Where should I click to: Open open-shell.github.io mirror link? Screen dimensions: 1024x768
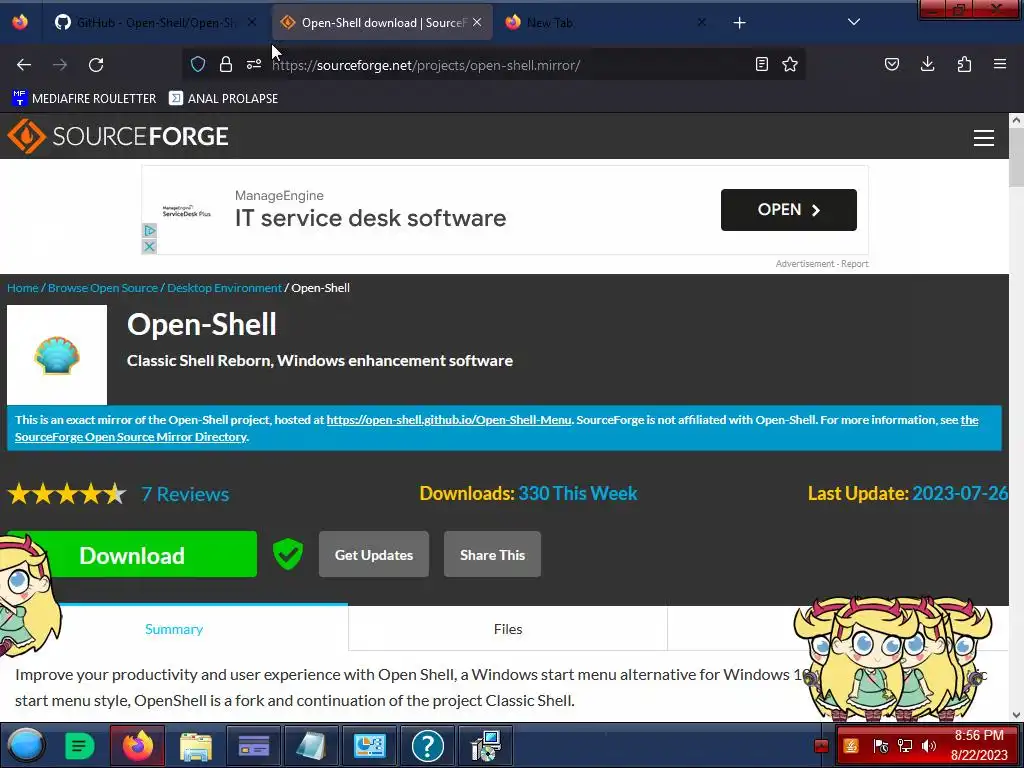pos(449,420)
